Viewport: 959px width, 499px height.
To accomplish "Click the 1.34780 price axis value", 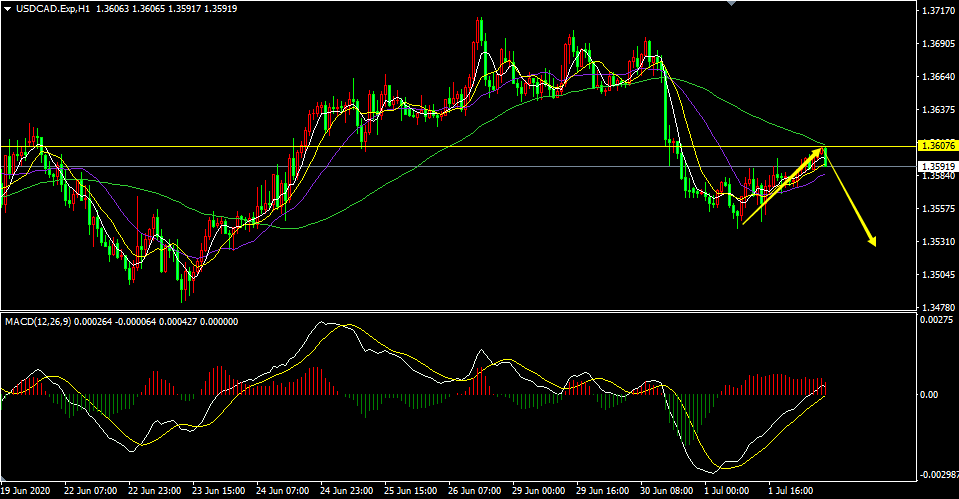I will [x=938, y=307].
